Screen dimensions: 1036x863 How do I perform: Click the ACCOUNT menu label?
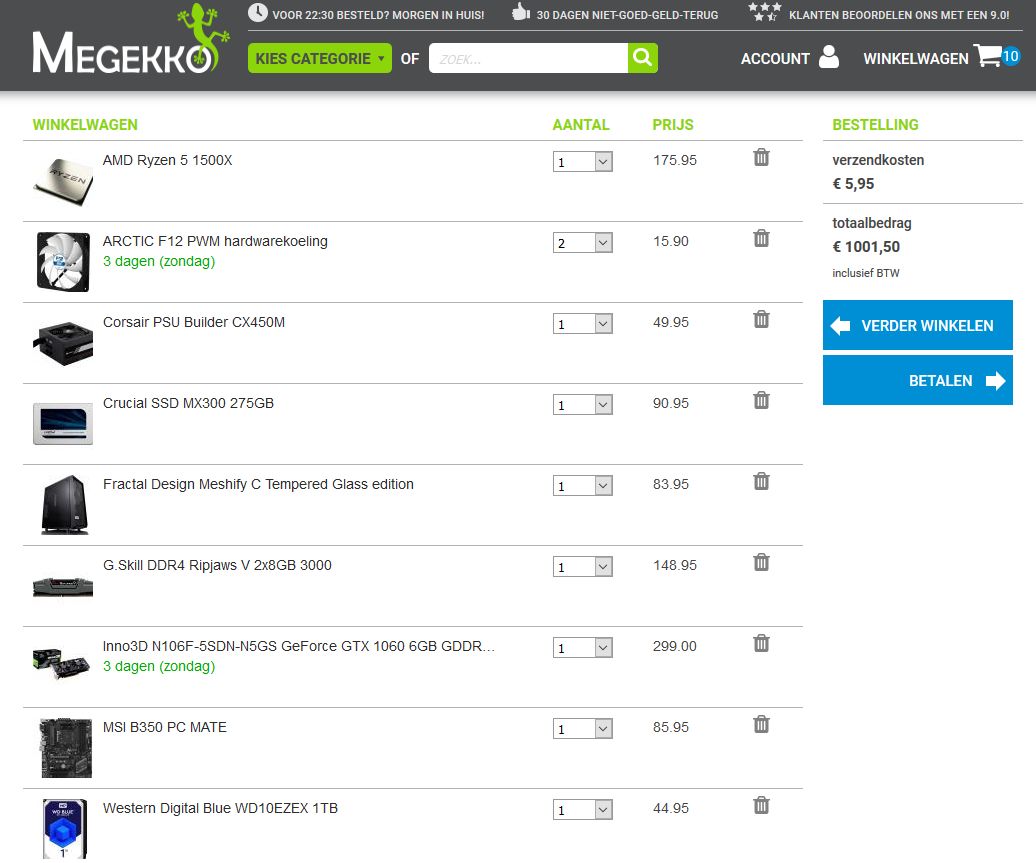click(775, 59)
